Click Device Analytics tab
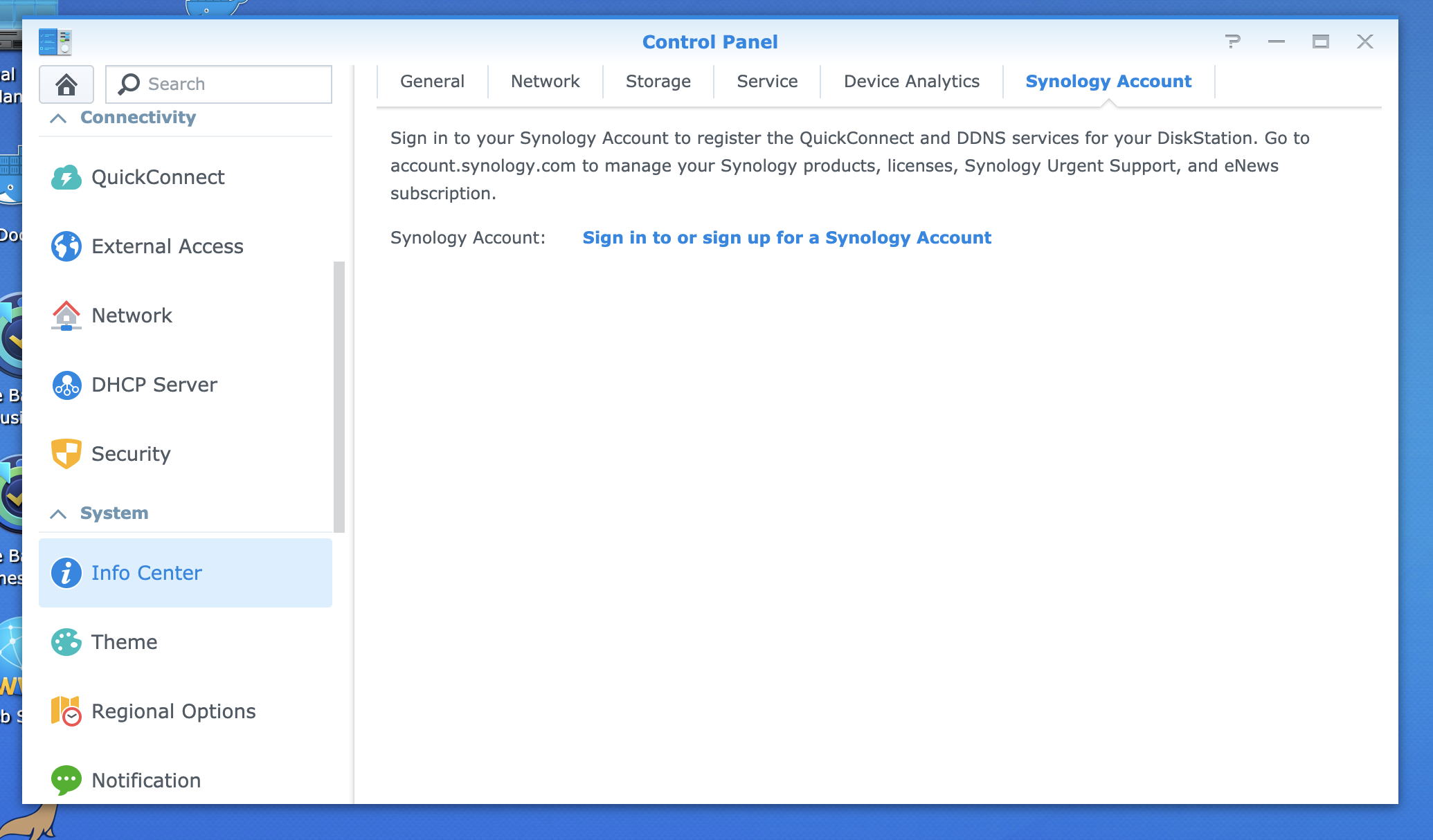The width and height of the screenshot is (1433, 840). [x=911, y=82]
